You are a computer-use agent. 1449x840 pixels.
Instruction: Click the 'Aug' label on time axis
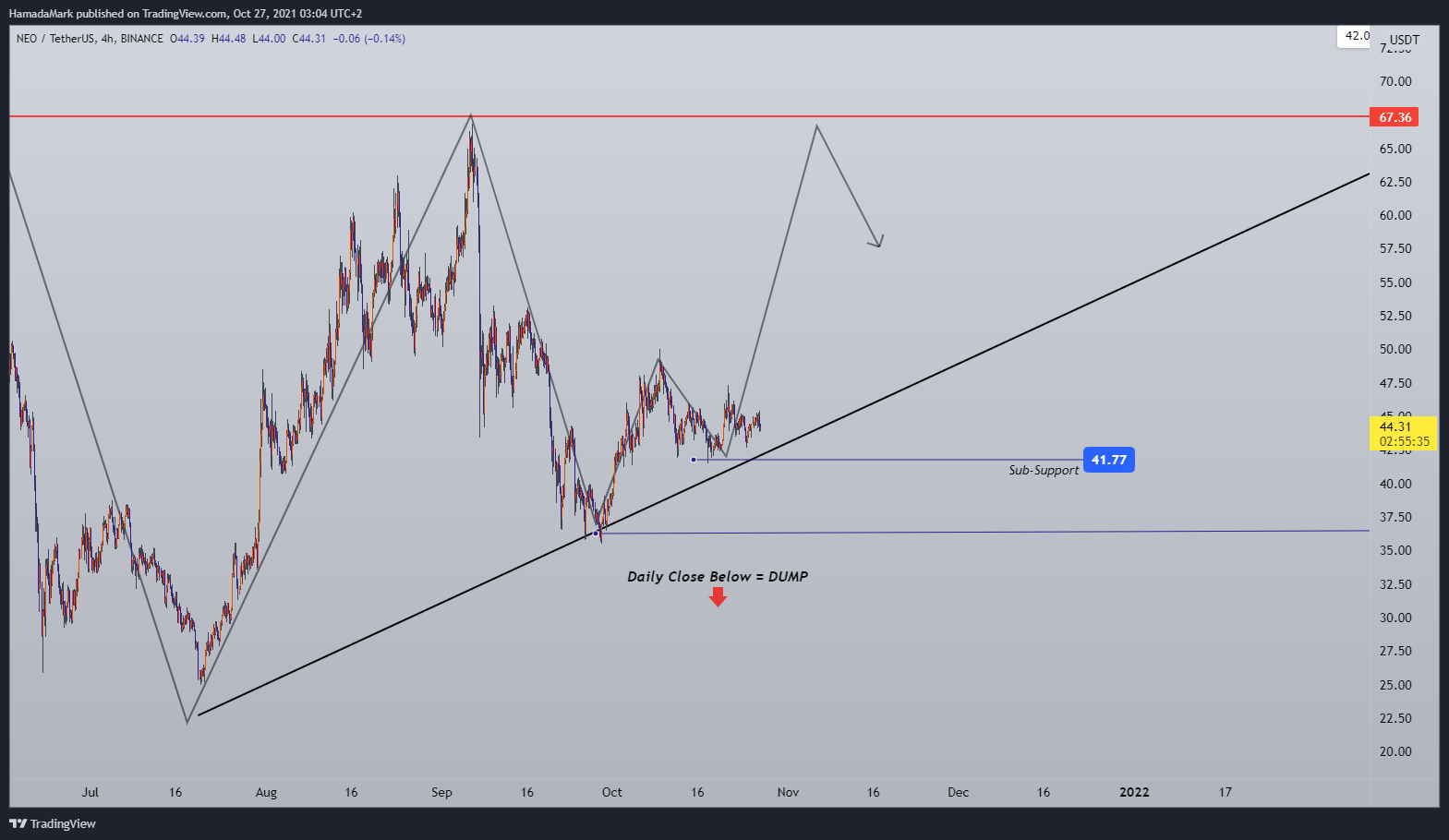click(x=266, y=792)
